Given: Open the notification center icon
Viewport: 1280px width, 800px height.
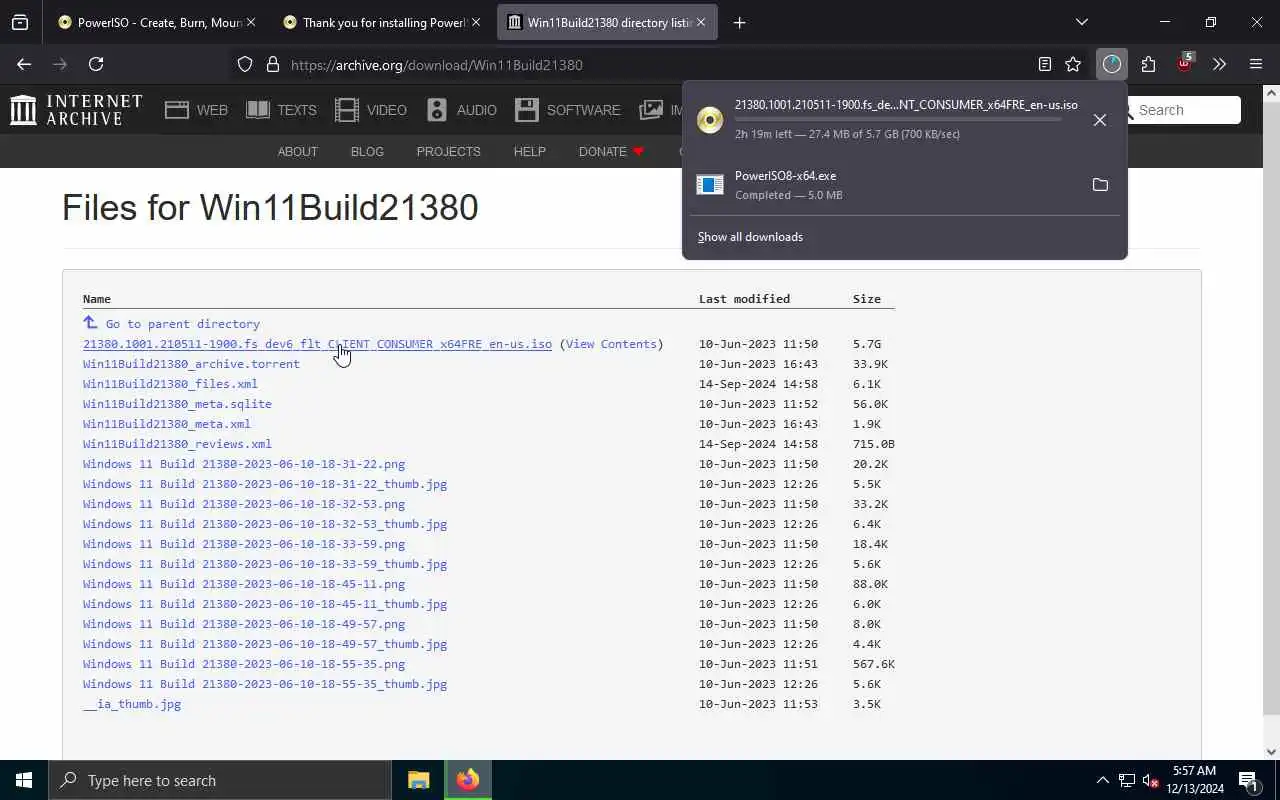Looking at the screenshot, I should coord(1248,780).
